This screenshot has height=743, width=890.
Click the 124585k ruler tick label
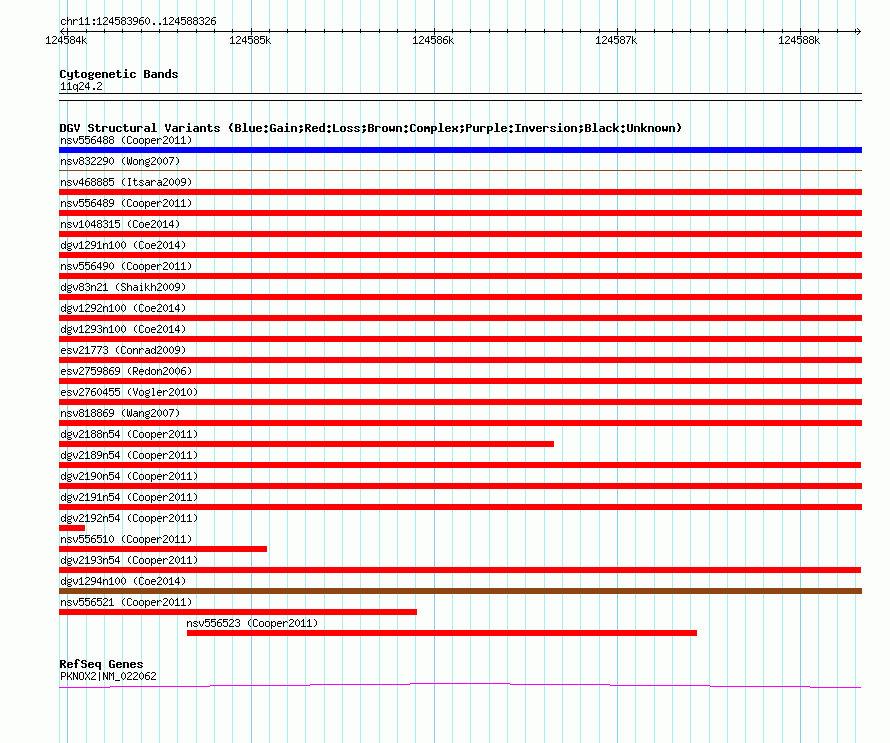250,40
